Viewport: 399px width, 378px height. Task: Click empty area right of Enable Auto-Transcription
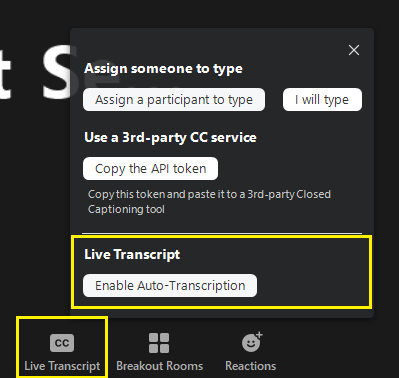[312, 286]
